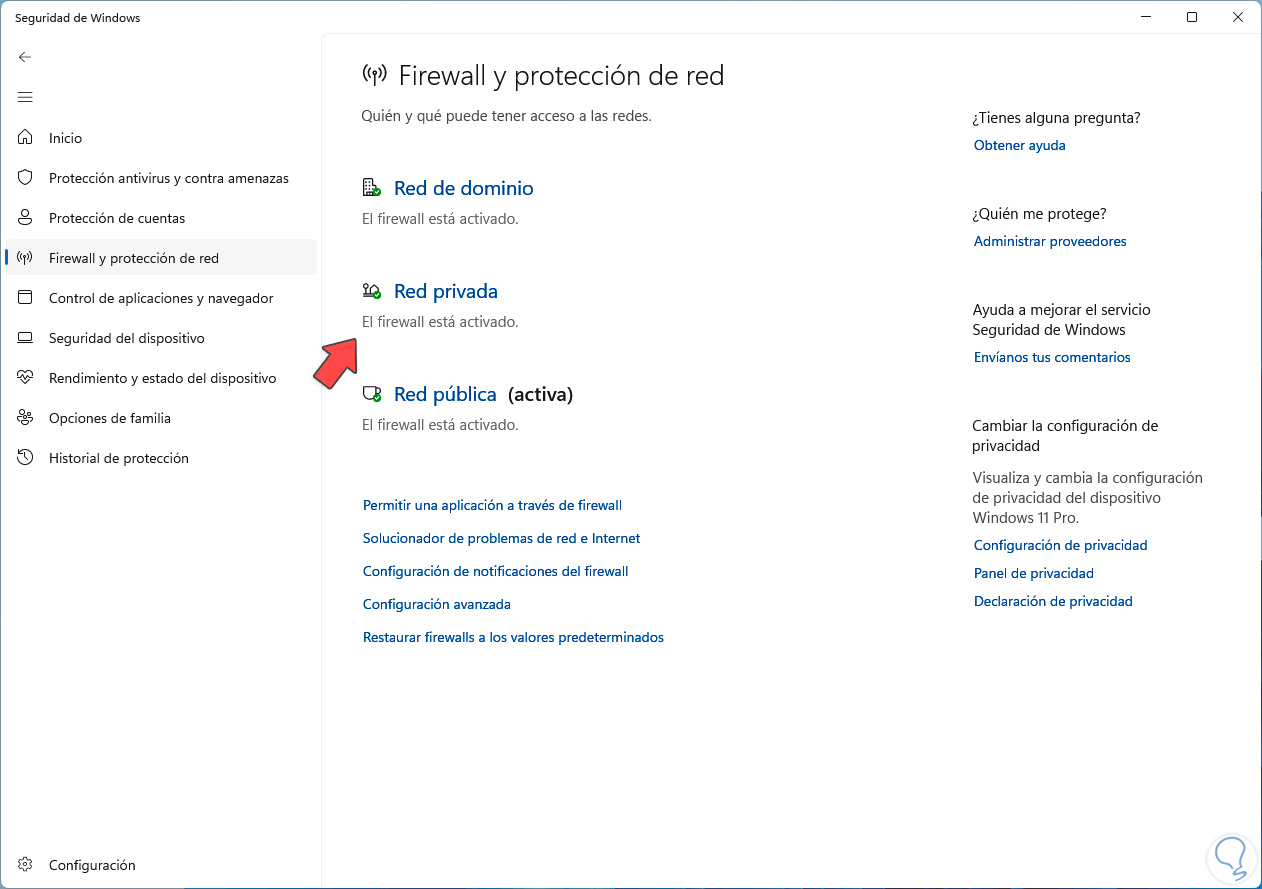Click the device security laptop icon
Viewport: 1262px width, 889px height.
tap(26, 338)
